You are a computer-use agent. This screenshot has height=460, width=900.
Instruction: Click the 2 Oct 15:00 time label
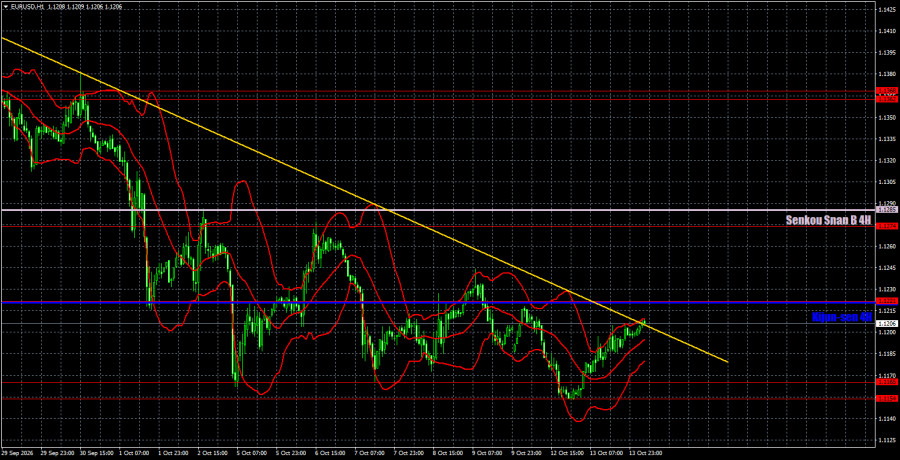pyautogui.click(x=214, y=453)
